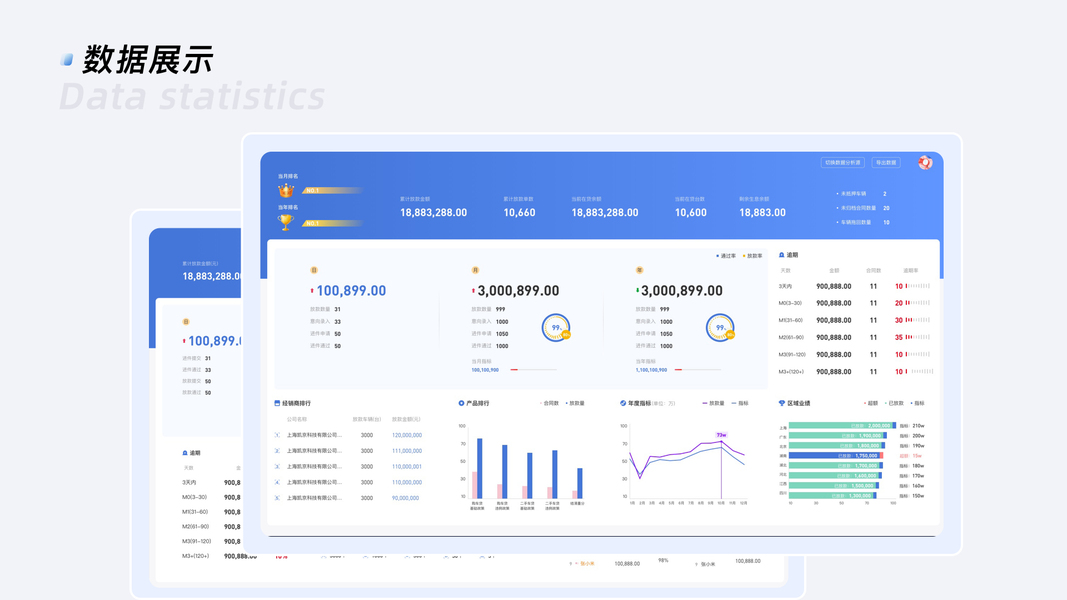Click the blue 湖南 bar showing 1,750,000
The height and width of the screenshot is (600, 1067).
click(x=834, y=456)
